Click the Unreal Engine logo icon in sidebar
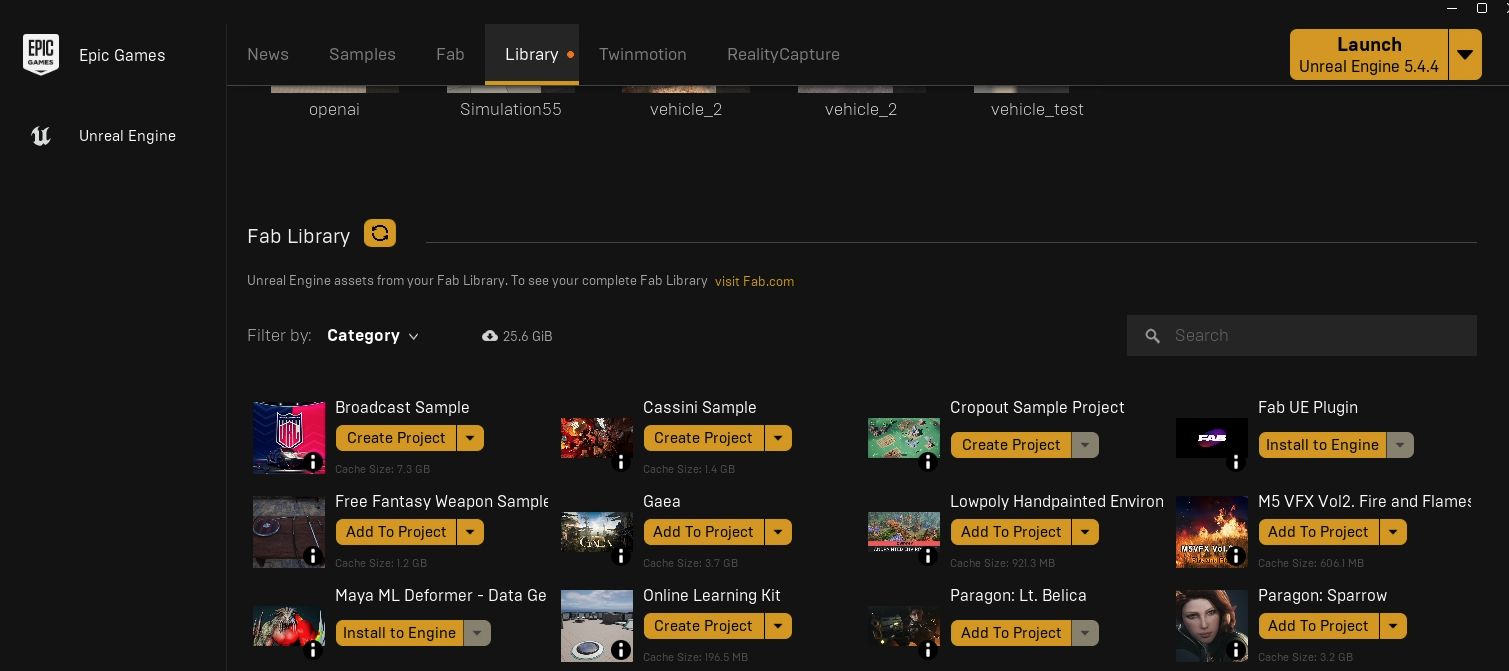 [x=41, y=136]
